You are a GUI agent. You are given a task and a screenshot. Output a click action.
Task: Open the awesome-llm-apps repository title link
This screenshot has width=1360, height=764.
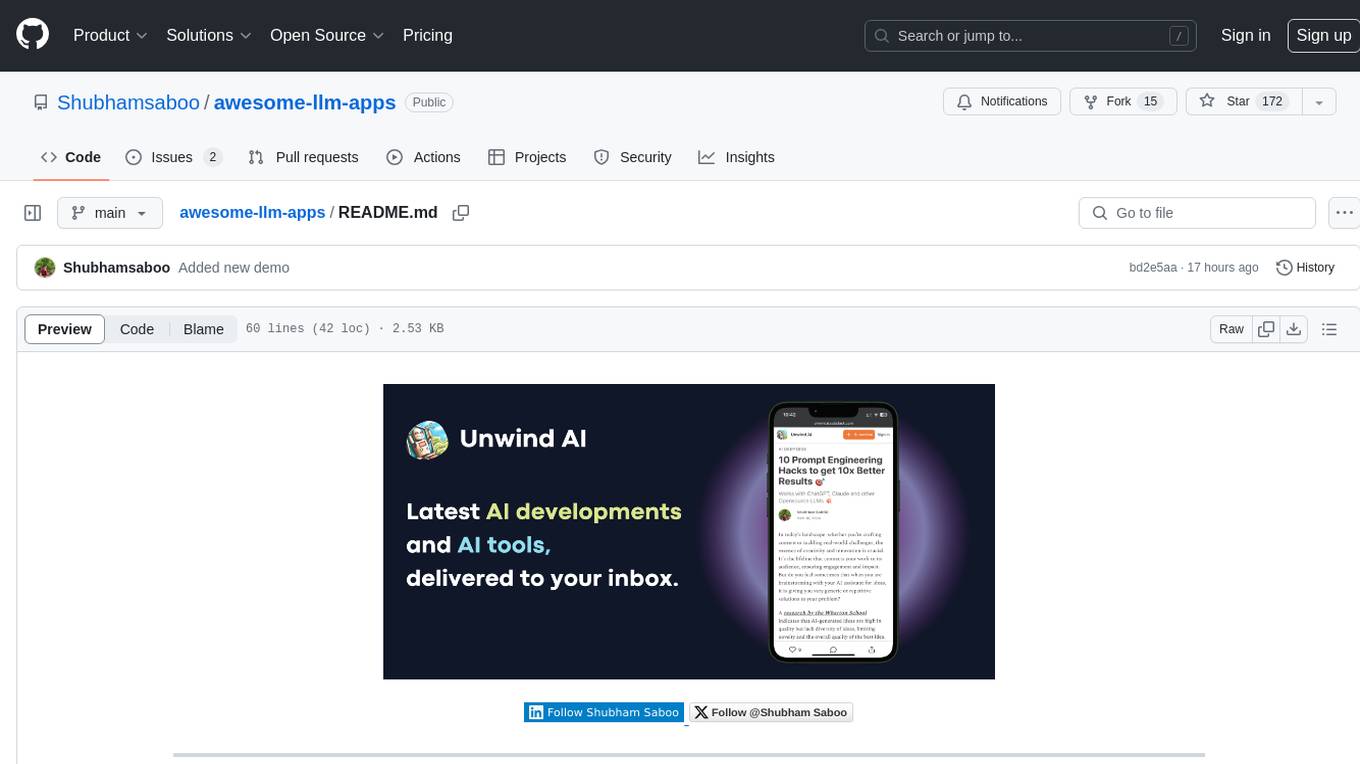(x=305, y=102)
